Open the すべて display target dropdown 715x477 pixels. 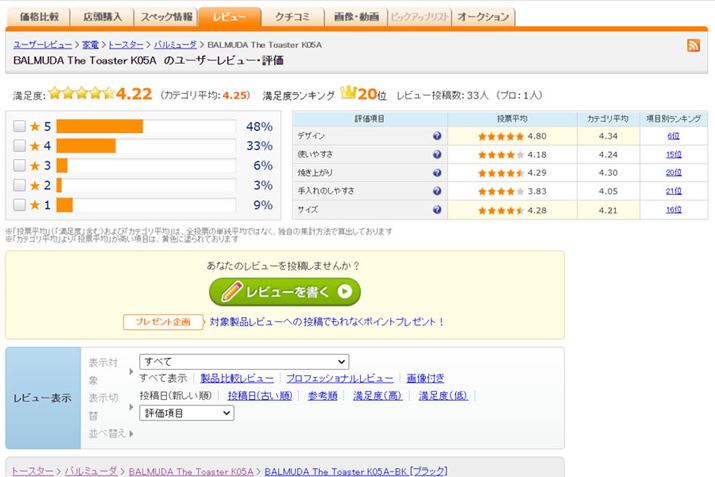[x=244, y=361]
